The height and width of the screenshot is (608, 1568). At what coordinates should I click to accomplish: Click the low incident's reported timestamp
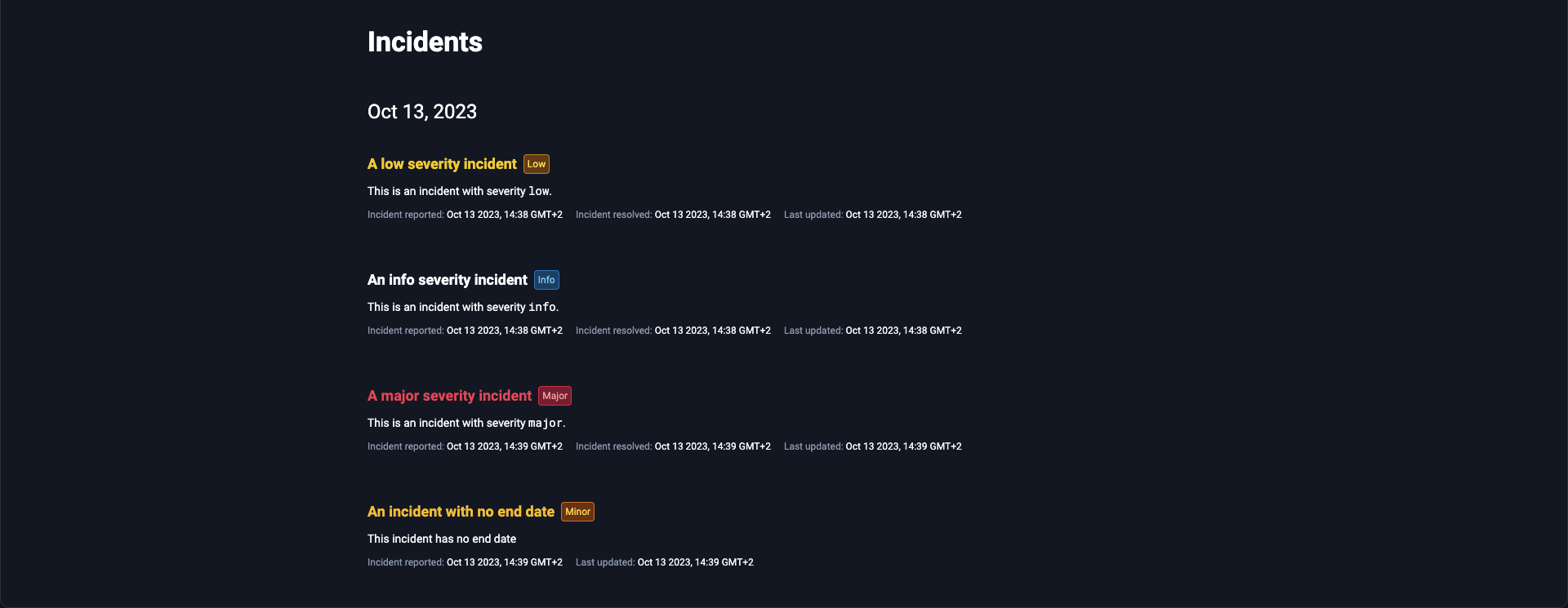[x=504, y=215]
